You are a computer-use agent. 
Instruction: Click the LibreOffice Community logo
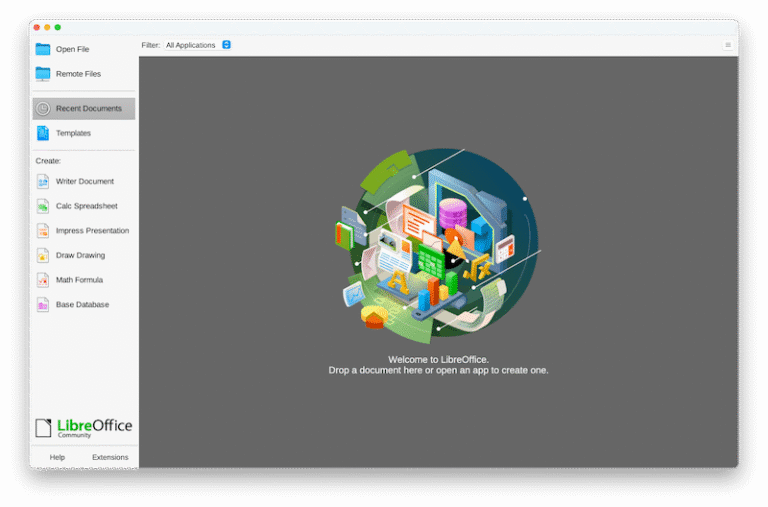(x=84, y=428)
